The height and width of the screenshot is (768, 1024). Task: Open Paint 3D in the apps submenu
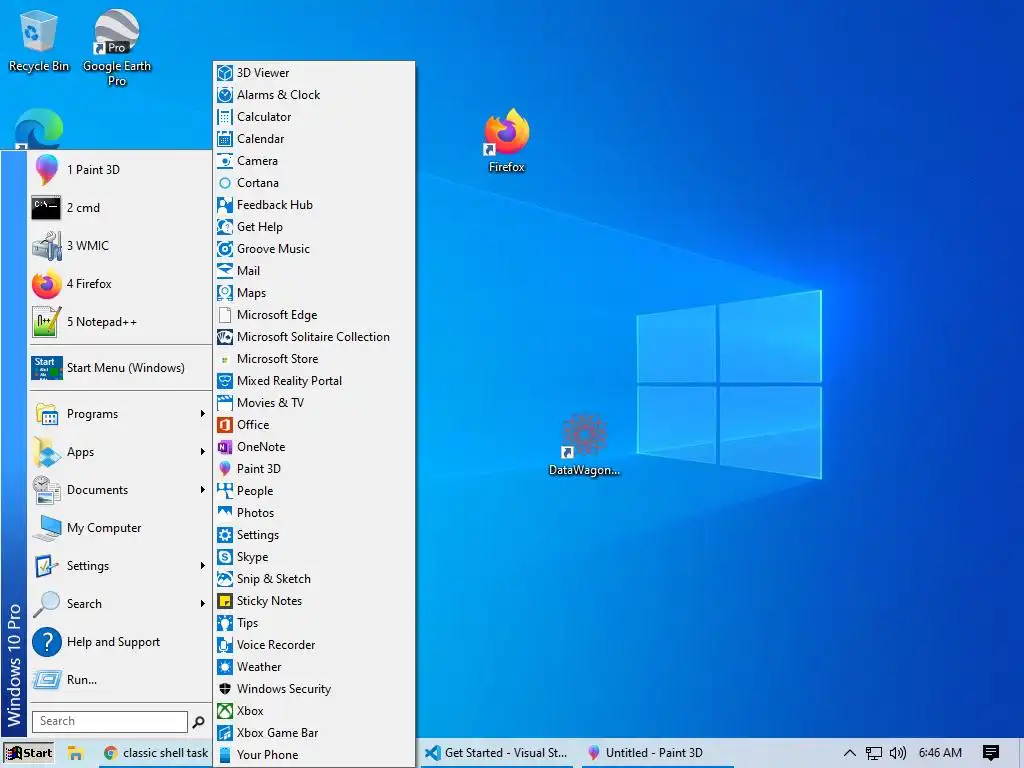click(314, 469)
